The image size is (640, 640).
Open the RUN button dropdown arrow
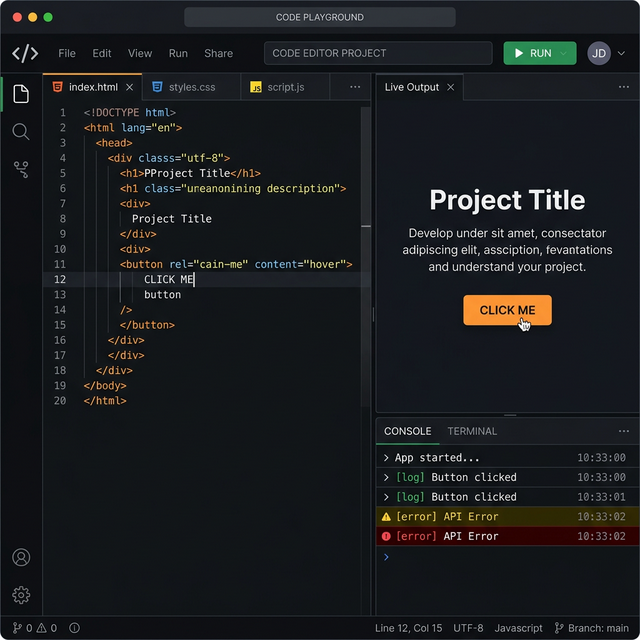click(564, 53)
